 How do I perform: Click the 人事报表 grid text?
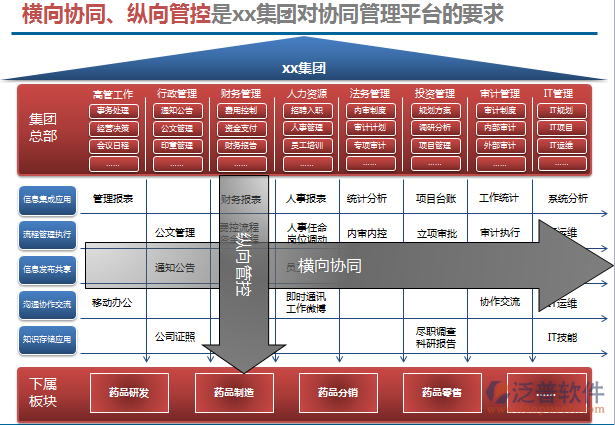(306, 199)
